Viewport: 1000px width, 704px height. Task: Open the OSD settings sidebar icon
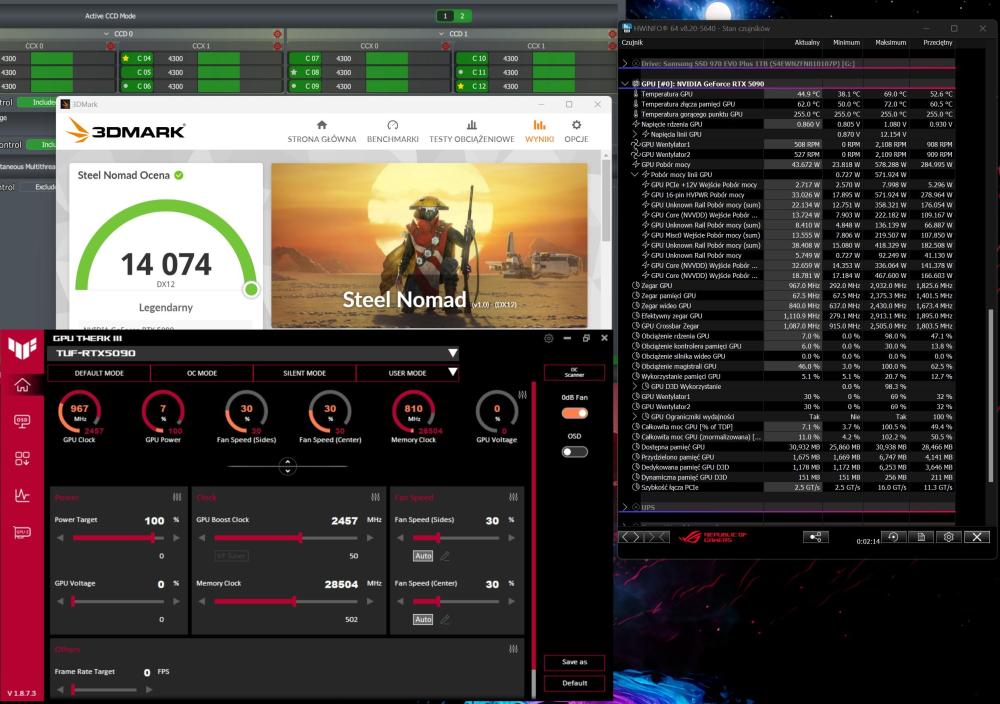point(22,421)
